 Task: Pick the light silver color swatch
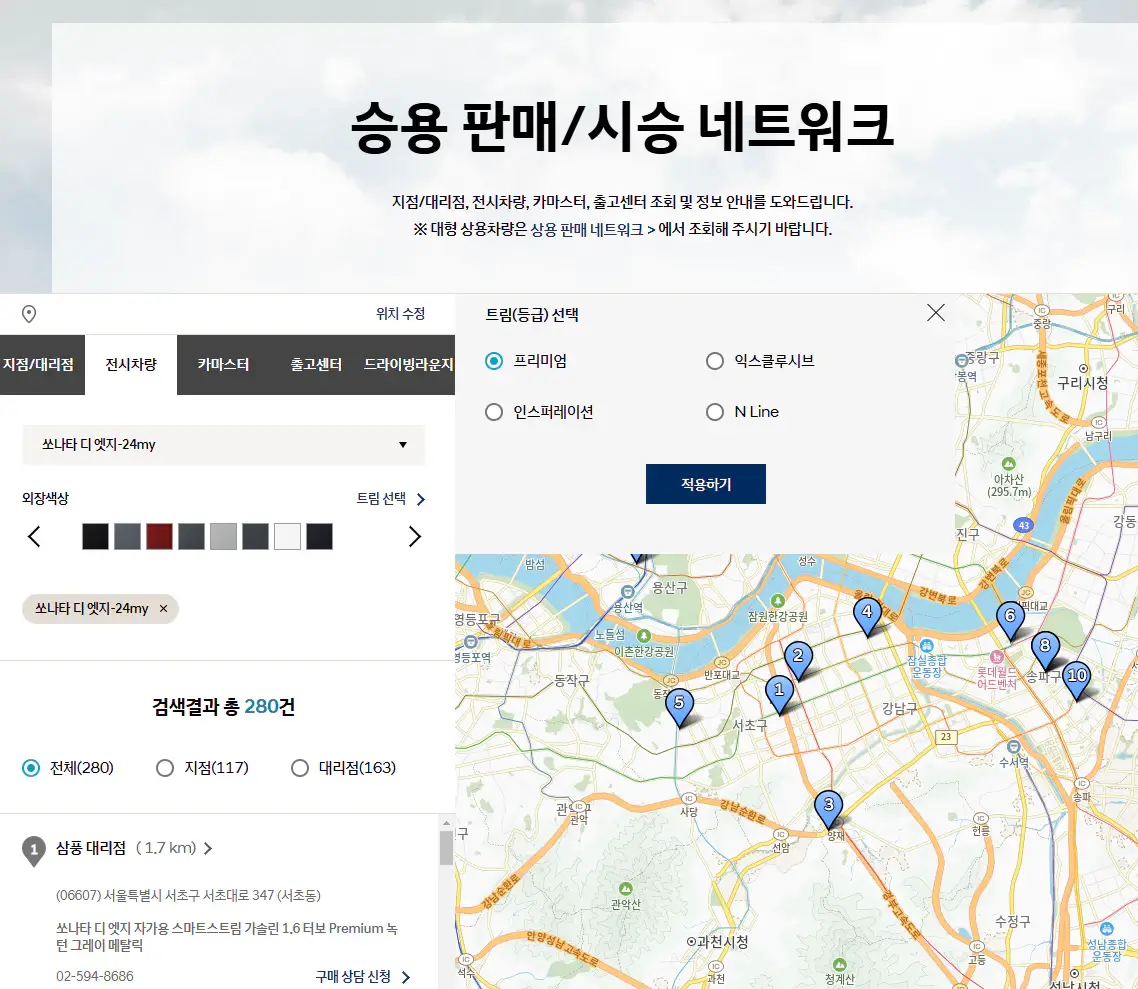click(224, 537)
